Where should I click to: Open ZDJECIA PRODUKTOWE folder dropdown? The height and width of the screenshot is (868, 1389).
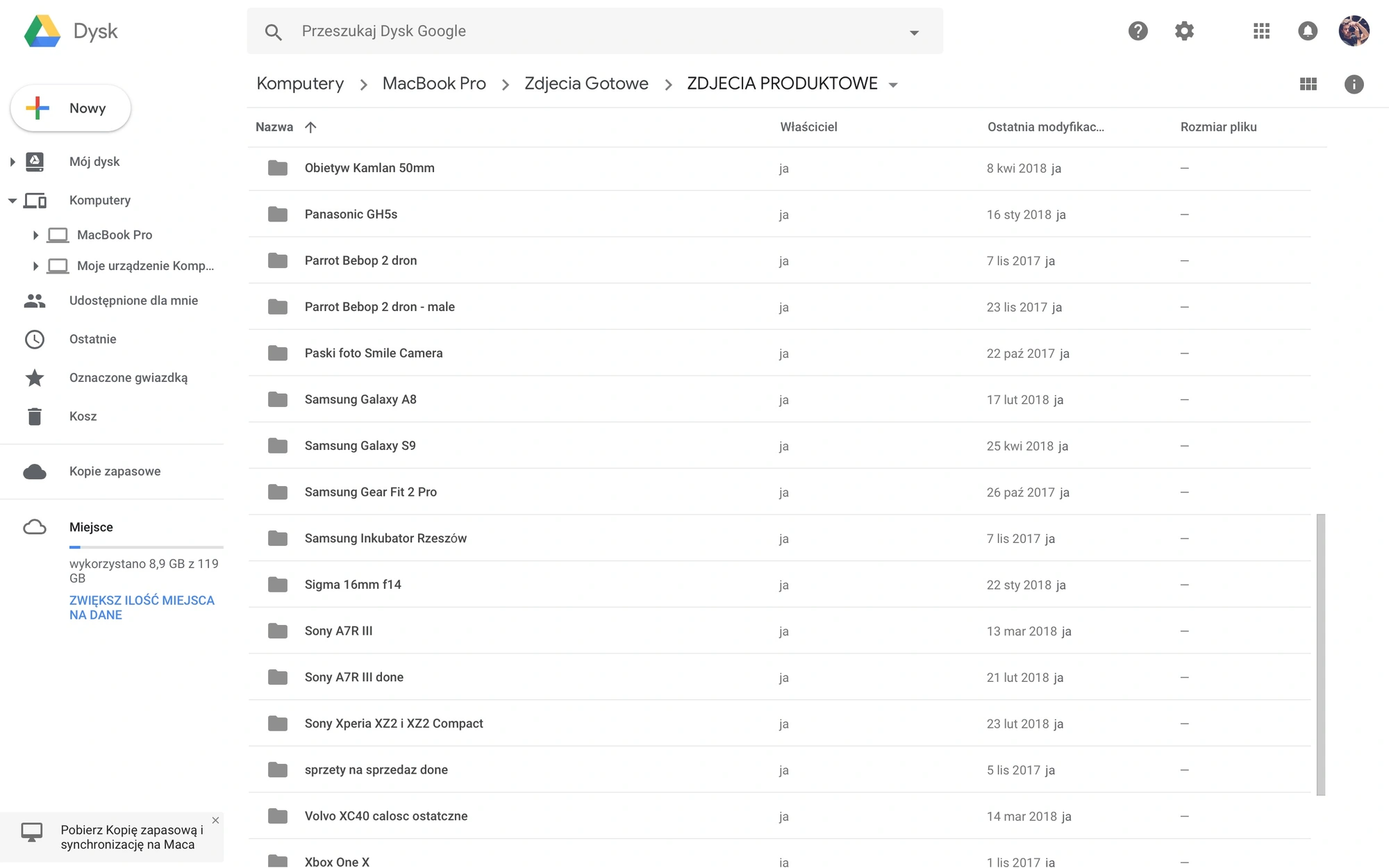(x=893, y=85)
